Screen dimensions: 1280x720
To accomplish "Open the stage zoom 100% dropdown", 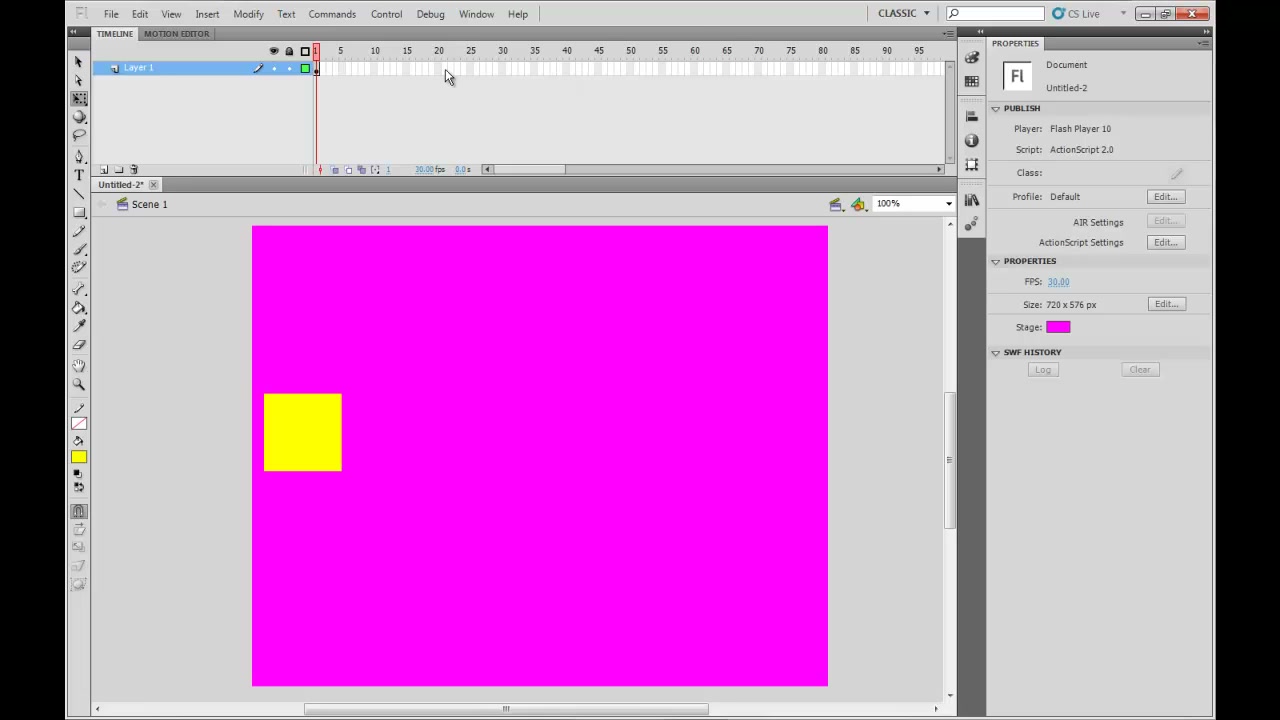I will pos(948,204).
